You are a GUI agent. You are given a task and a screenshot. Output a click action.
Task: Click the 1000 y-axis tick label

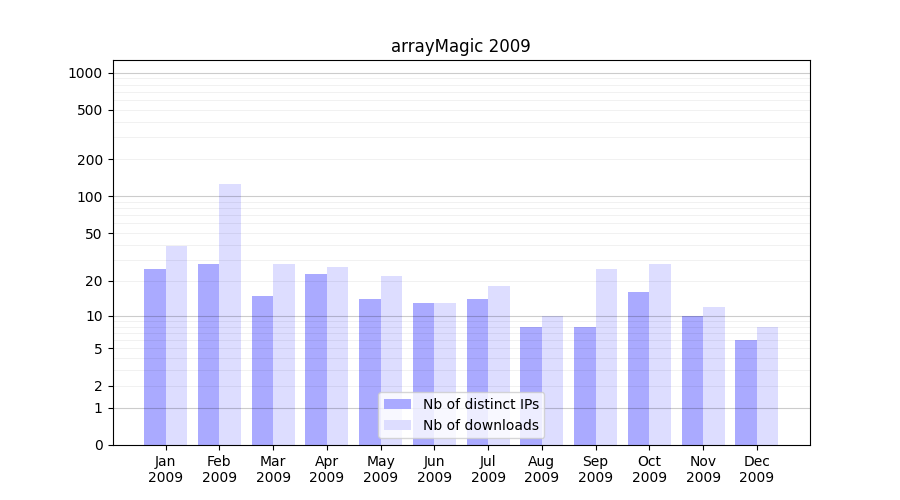(85, 73)
